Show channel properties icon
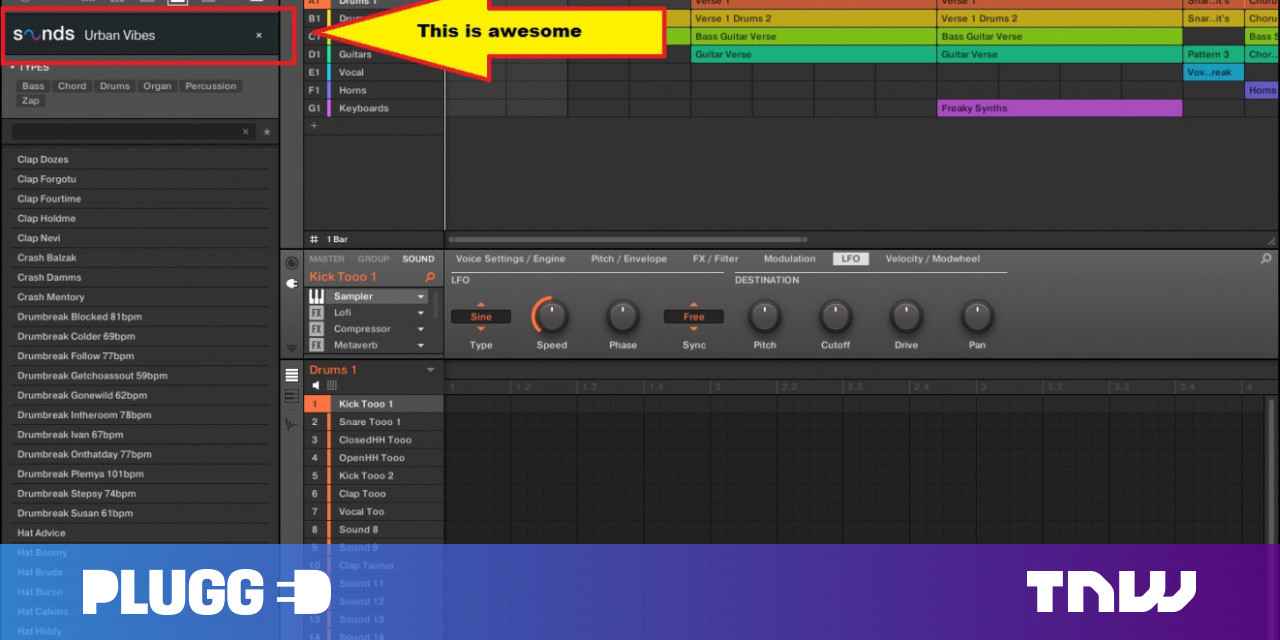Image resolution: width=1280 pixels, height=640 pixels. pos(291,263)
